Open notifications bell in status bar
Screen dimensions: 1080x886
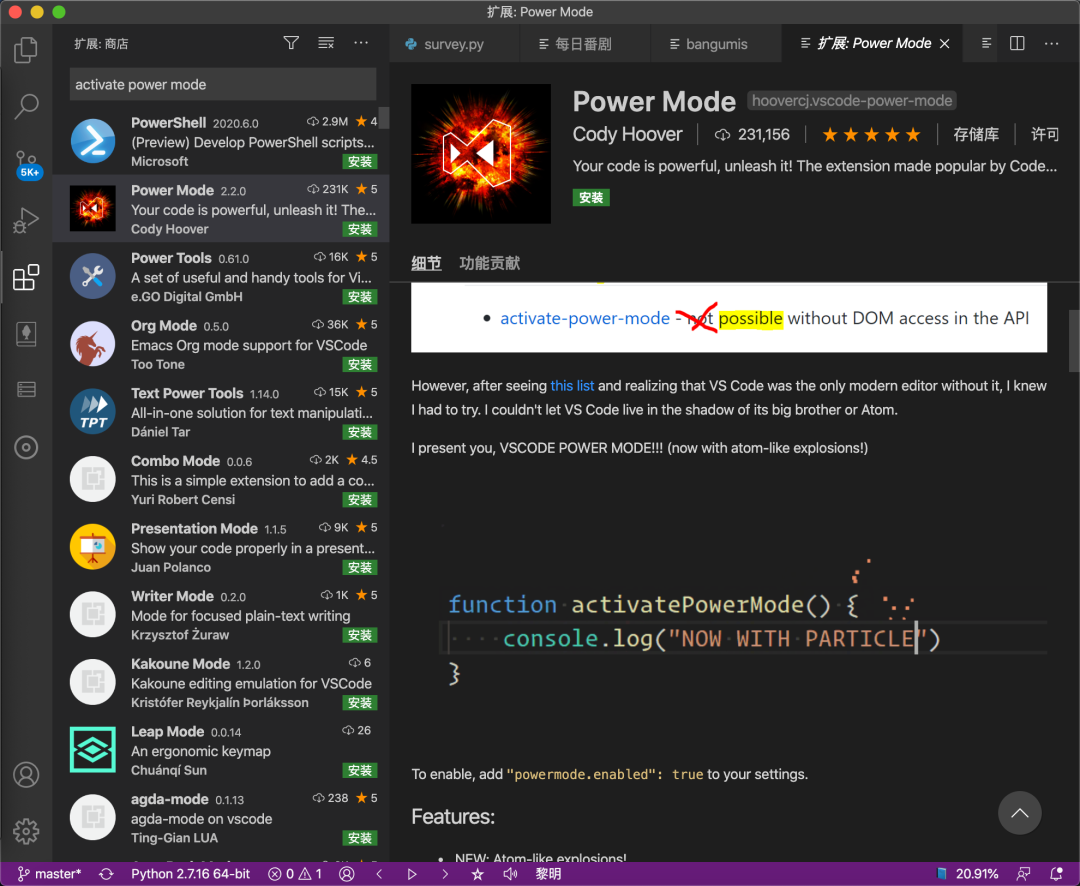[1056, 874]
